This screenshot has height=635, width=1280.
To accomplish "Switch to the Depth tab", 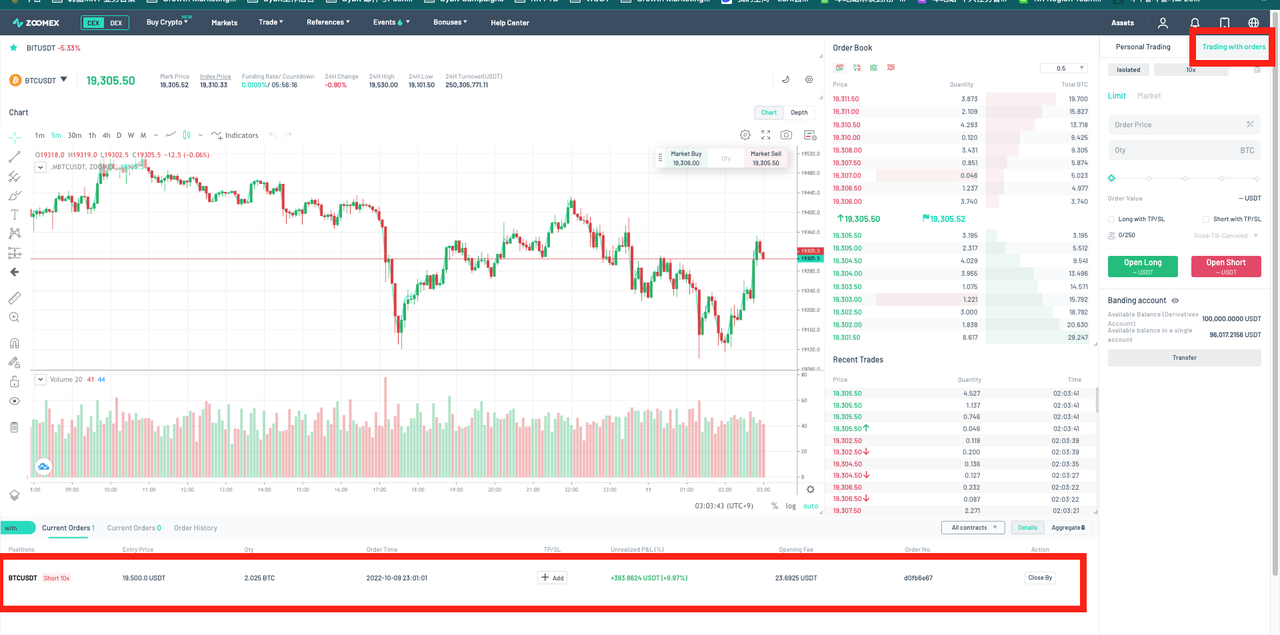I will [x=798, y=112].
